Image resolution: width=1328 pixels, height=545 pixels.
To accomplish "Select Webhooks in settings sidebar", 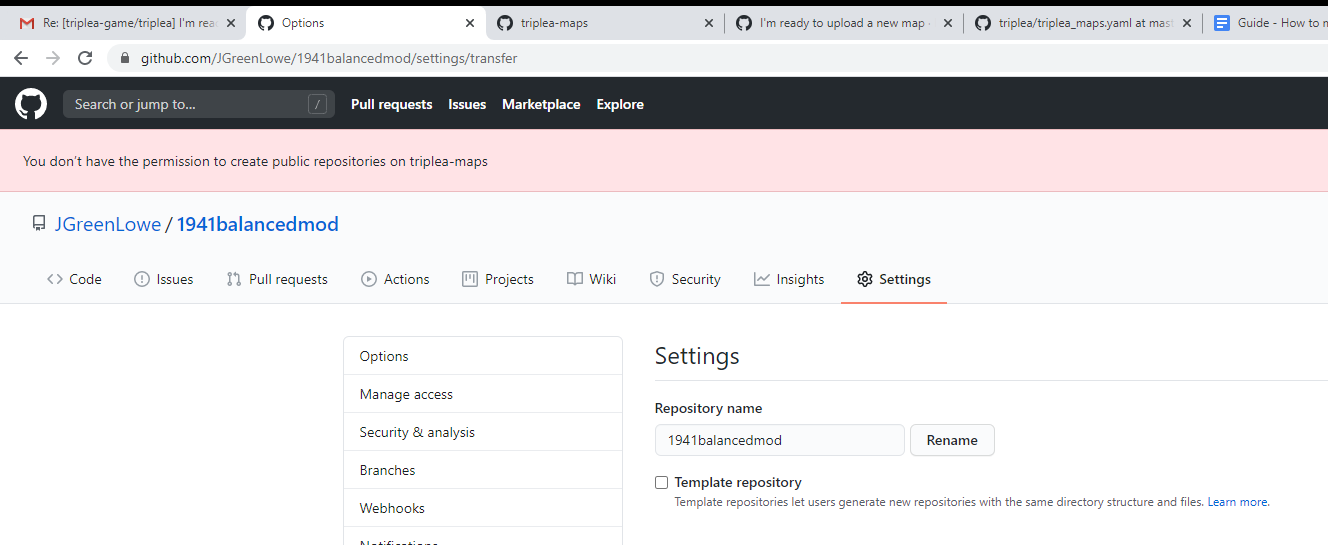I will coord(483,508).
